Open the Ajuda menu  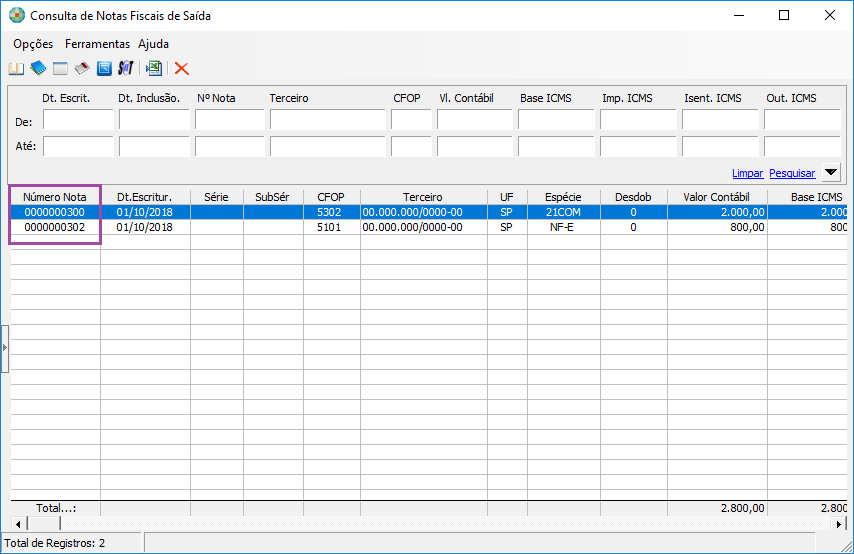click(x=153, y=44)
